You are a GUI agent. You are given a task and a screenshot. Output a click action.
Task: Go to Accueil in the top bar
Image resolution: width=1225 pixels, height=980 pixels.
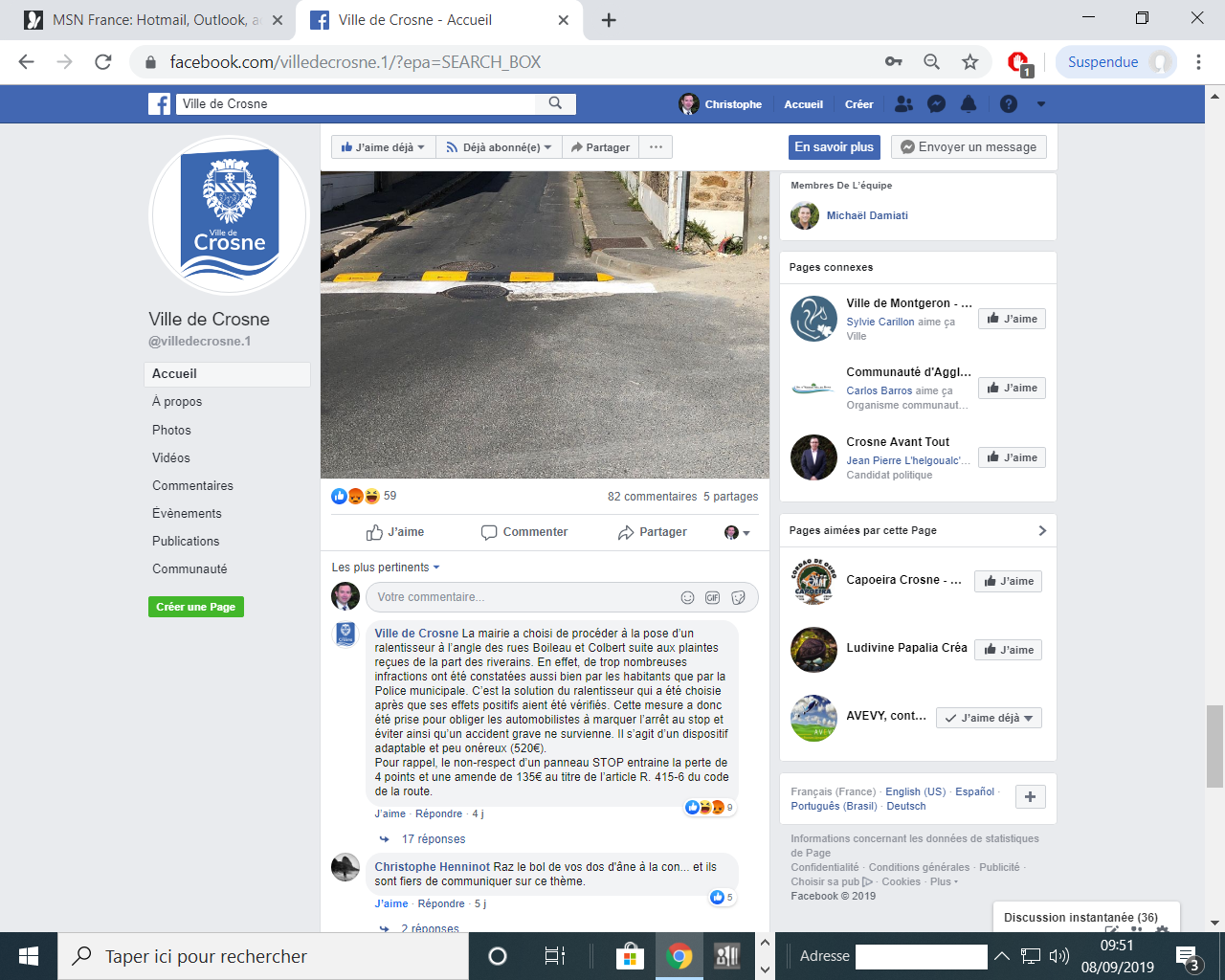point(803,104)
